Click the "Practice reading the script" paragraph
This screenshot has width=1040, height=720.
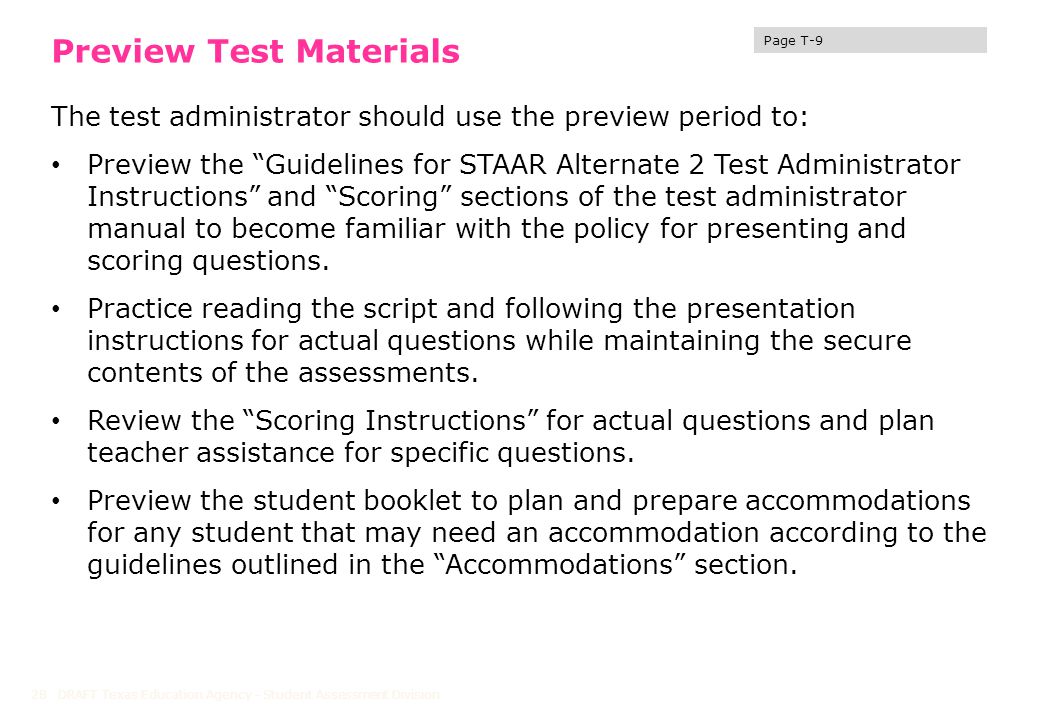tap(499, 341)
